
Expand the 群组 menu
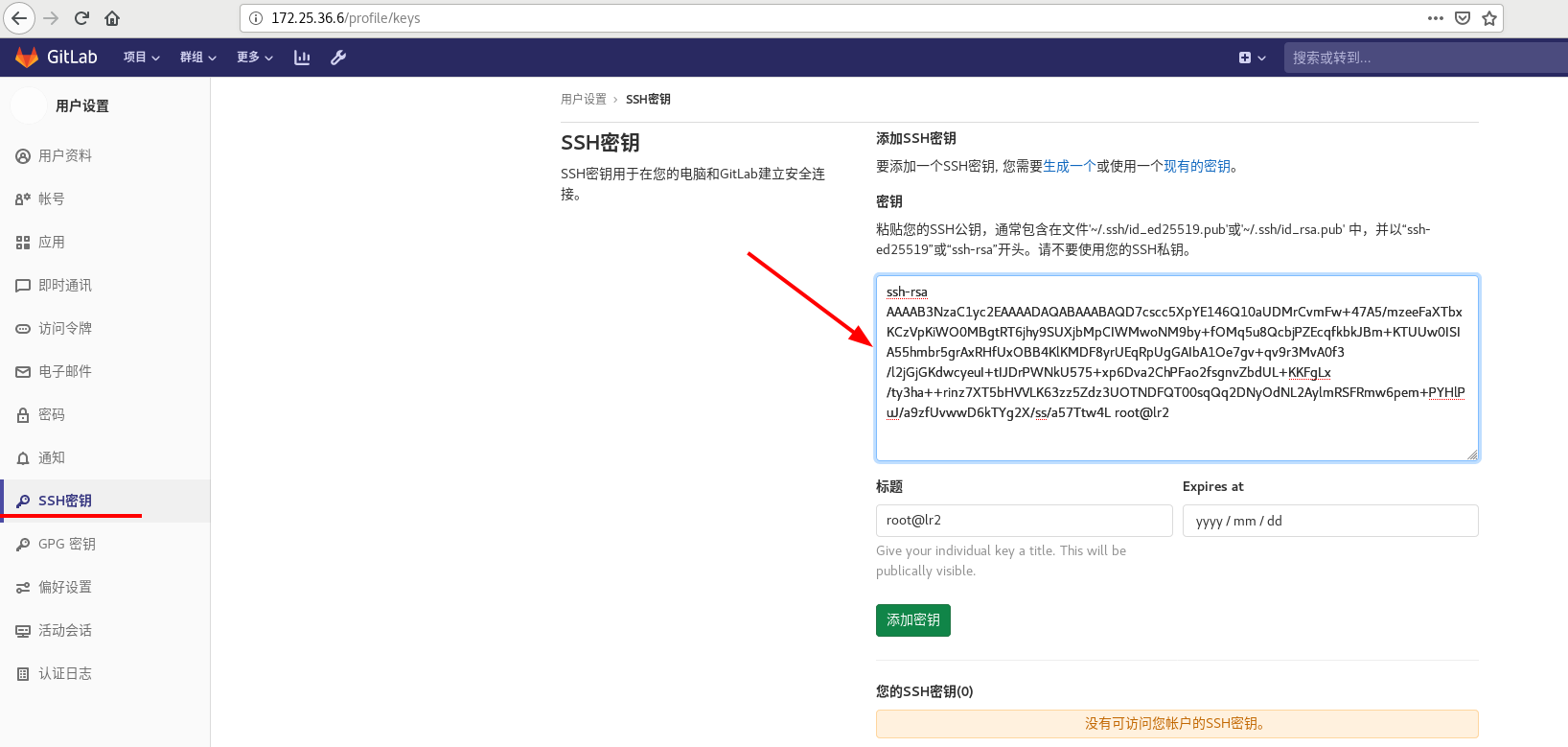pos(198,58)
